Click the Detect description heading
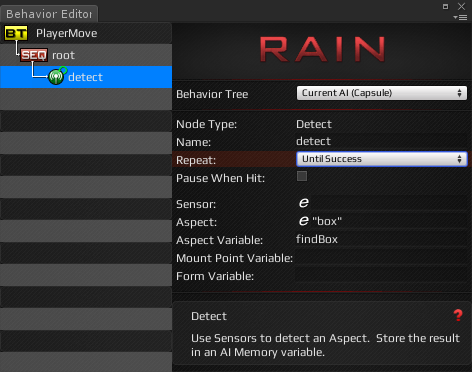The width and height of the screenshot is (472, 372). 209,316
